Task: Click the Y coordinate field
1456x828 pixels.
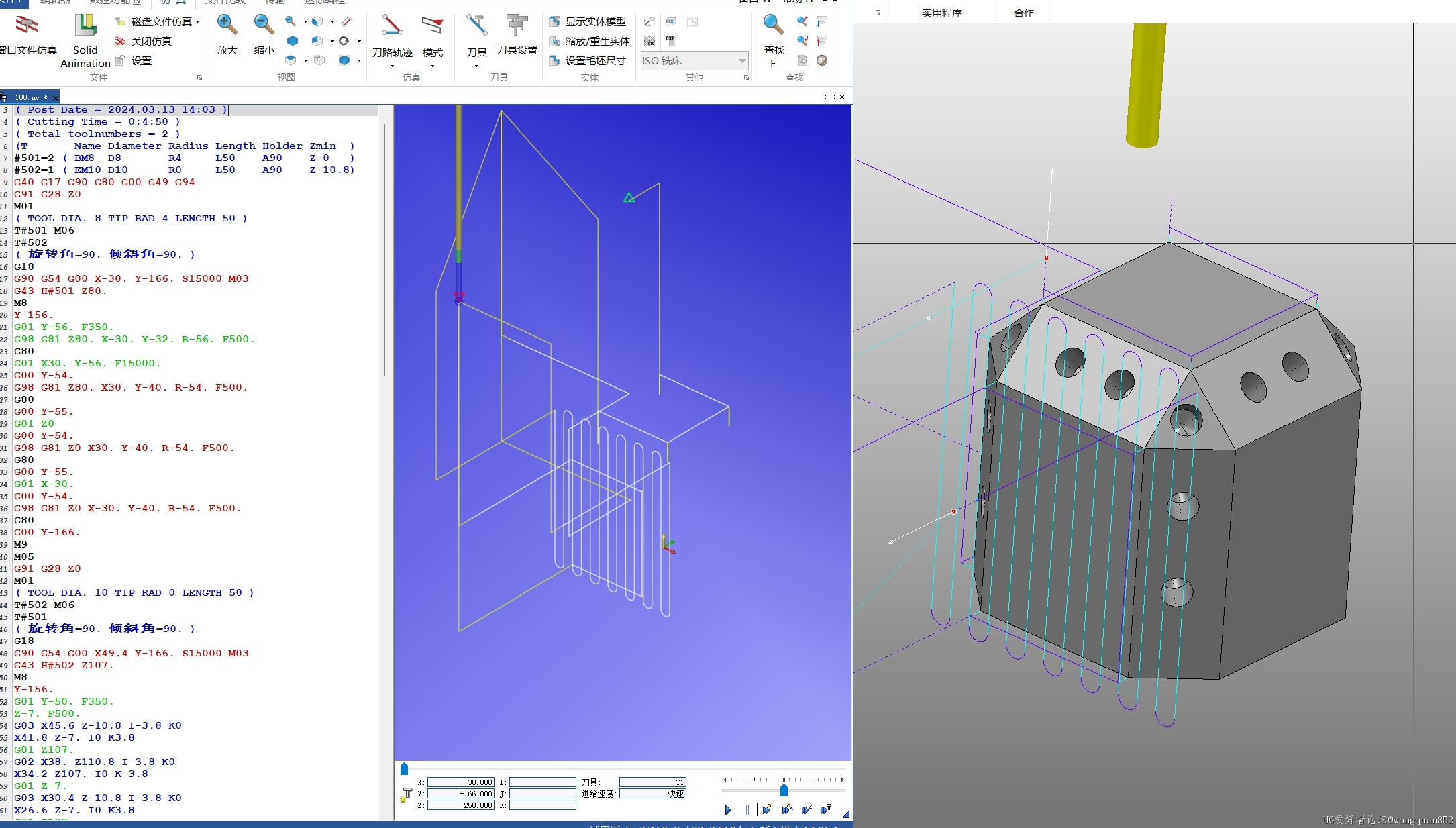Action: click(x=461, y=794)
